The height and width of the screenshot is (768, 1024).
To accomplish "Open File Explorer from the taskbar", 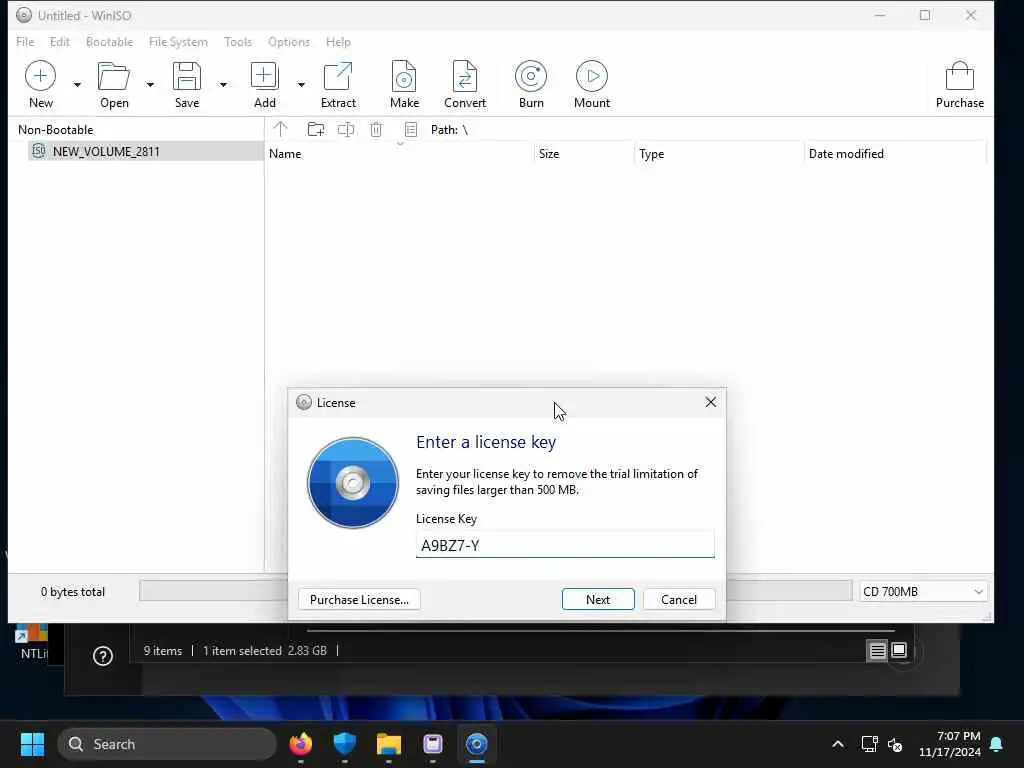I will pos(389,744).
